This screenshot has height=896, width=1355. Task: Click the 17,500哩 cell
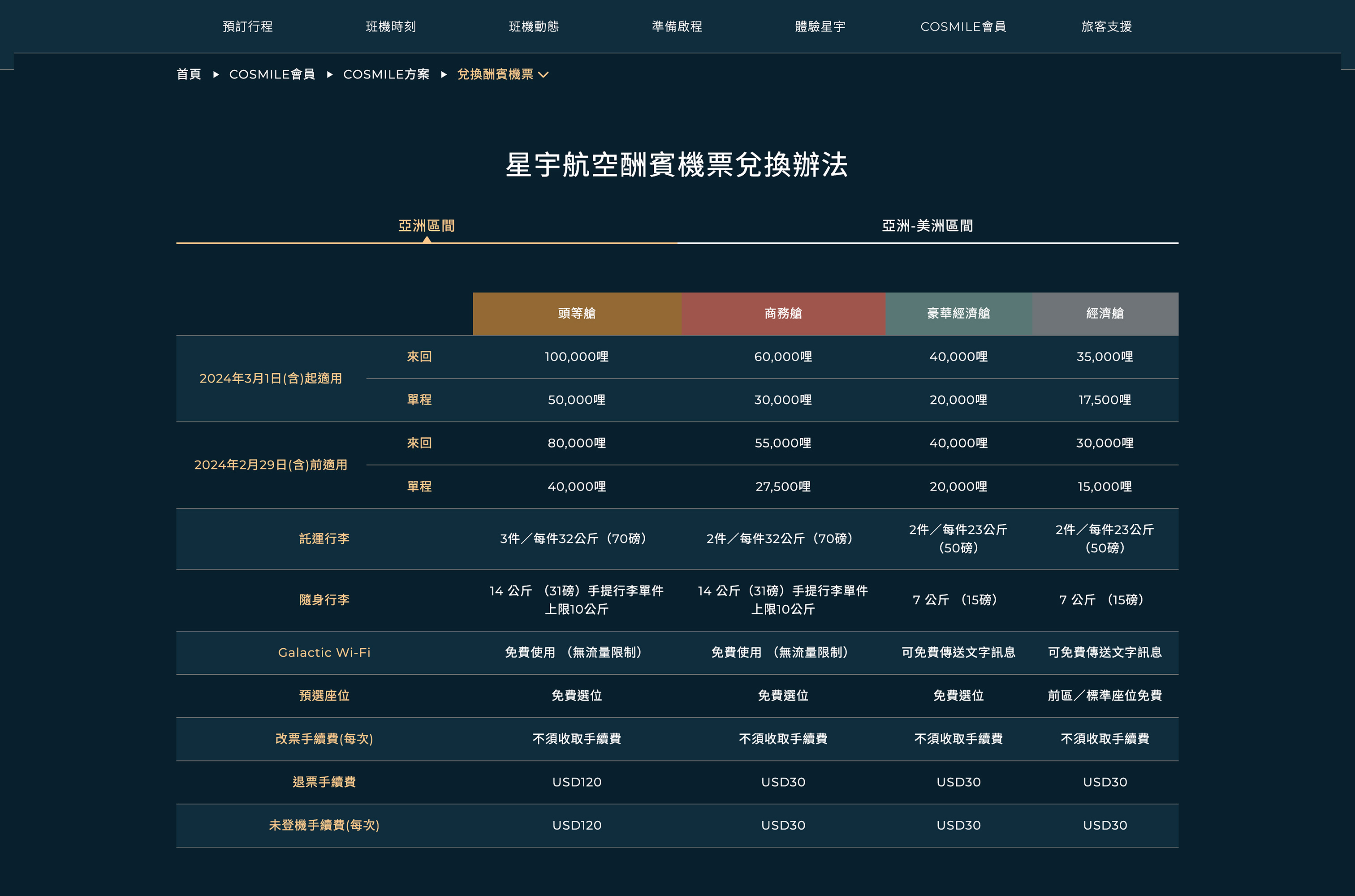click(x=1105, y=400)
